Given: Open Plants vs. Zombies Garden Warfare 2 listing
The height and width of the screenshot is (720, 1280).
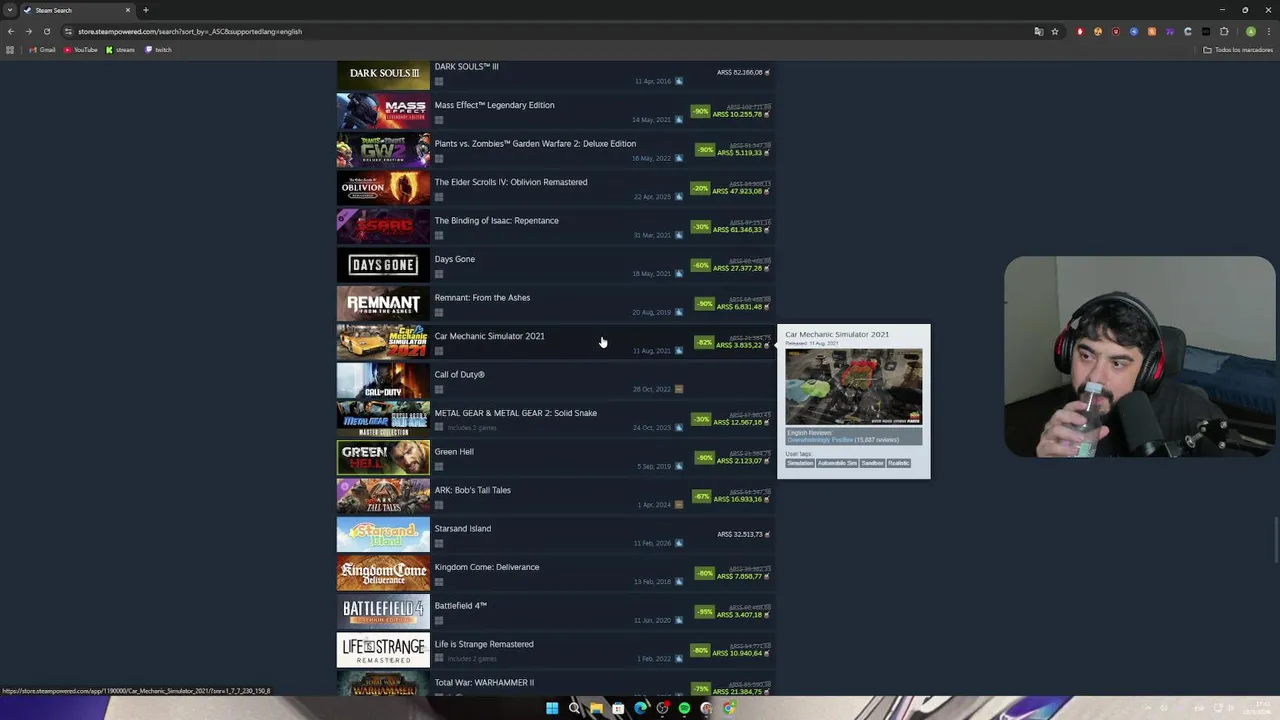Looking at the screenshot, I should (554, 150).
